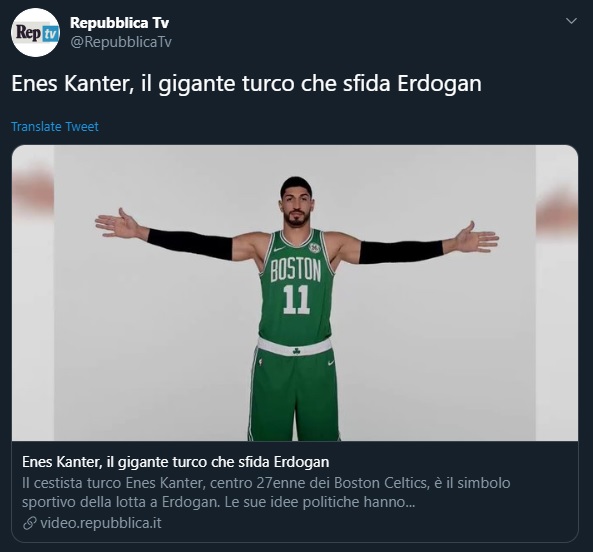Click the Boston jersey number 11 in image
The width and height of the screenshot is (593, 552).
click(296, 299)
